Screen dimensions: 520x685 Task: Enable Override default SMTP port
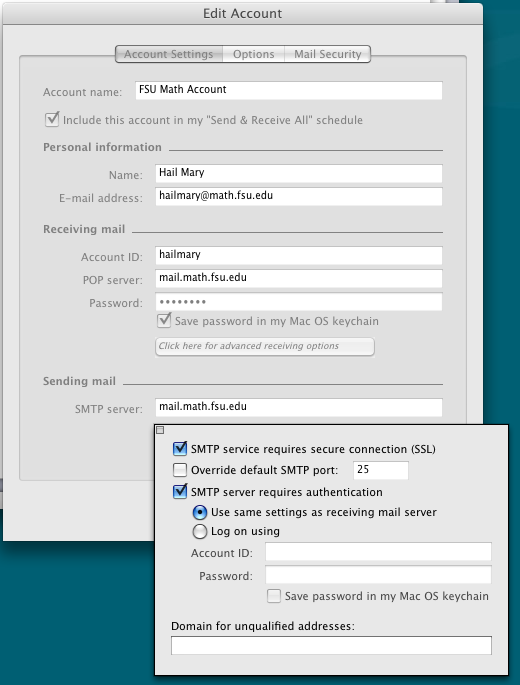pos(180,470)
